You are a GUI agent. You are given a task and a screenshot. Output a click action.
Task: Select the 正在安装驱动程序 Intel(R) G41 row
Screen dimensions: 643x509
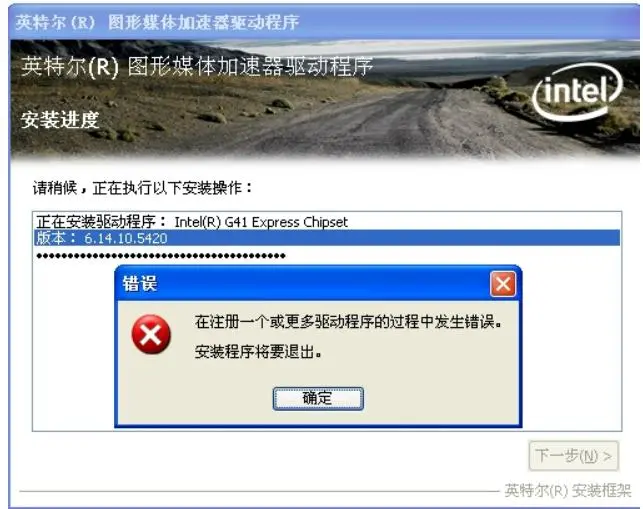pyautogui.click(x=327, y=222)
